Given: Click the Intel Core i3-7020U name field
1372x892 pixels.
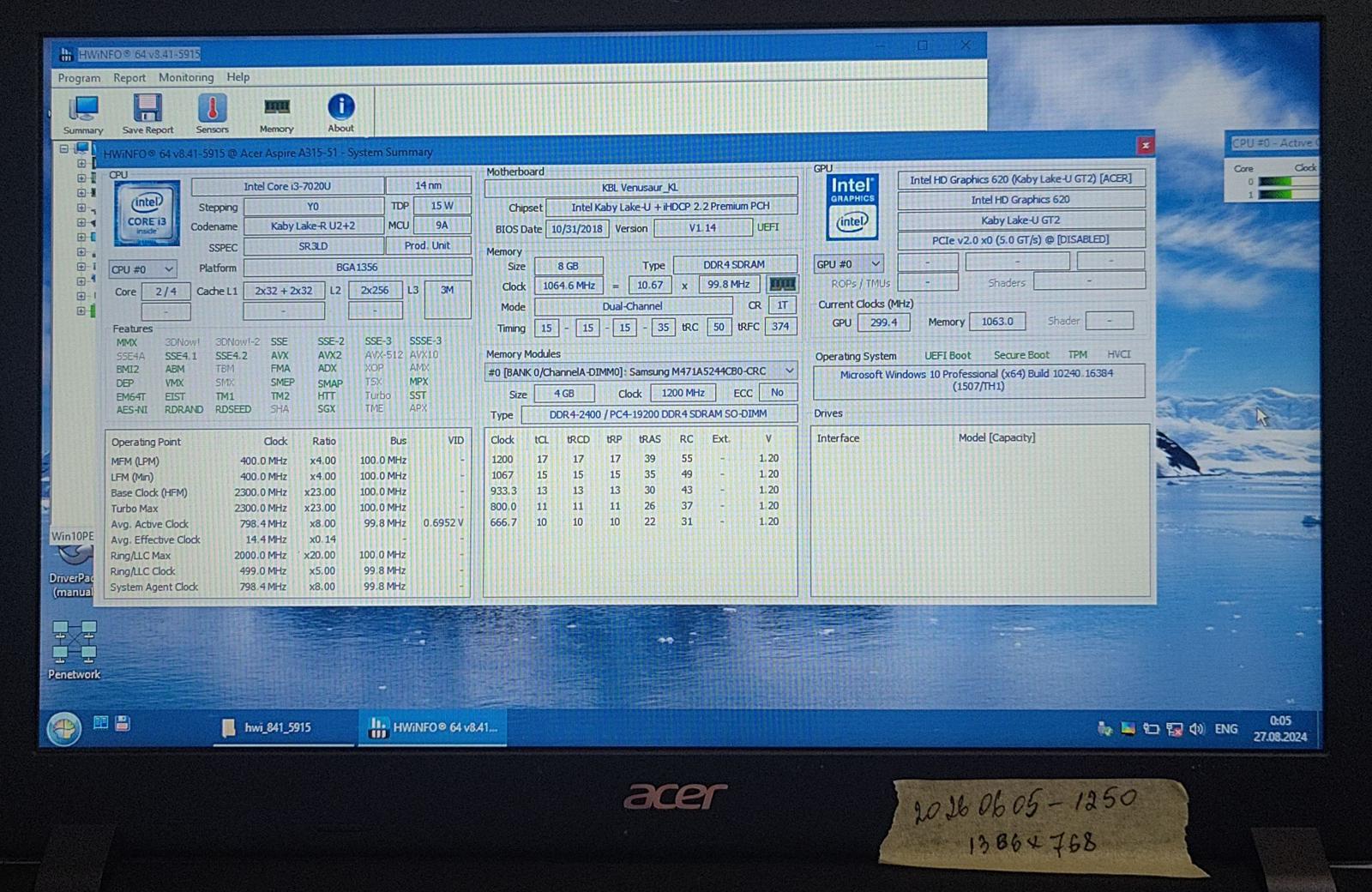Looking at the screenshot, I should point(287,186).
